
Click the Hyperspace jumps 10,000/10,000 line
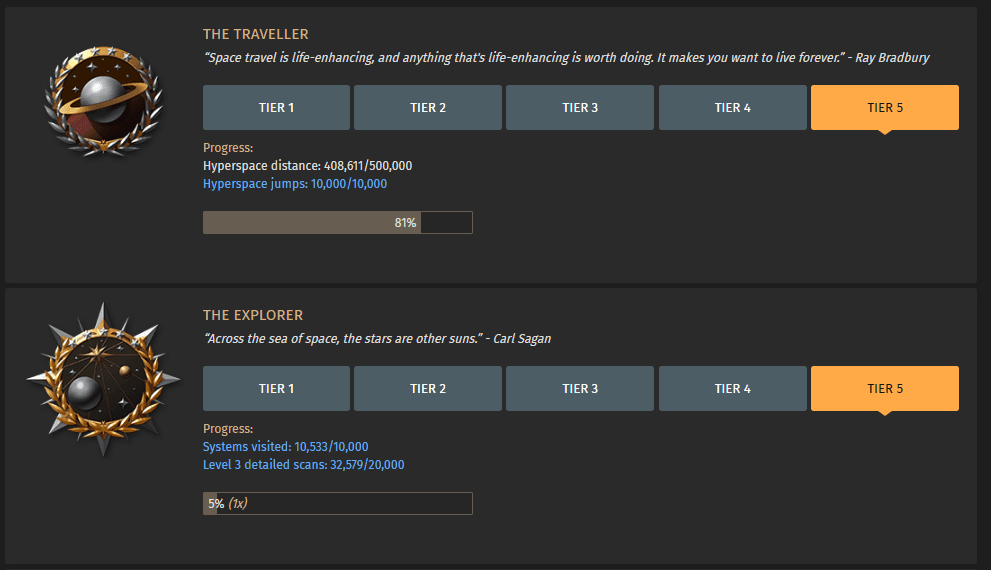[294, 184]
